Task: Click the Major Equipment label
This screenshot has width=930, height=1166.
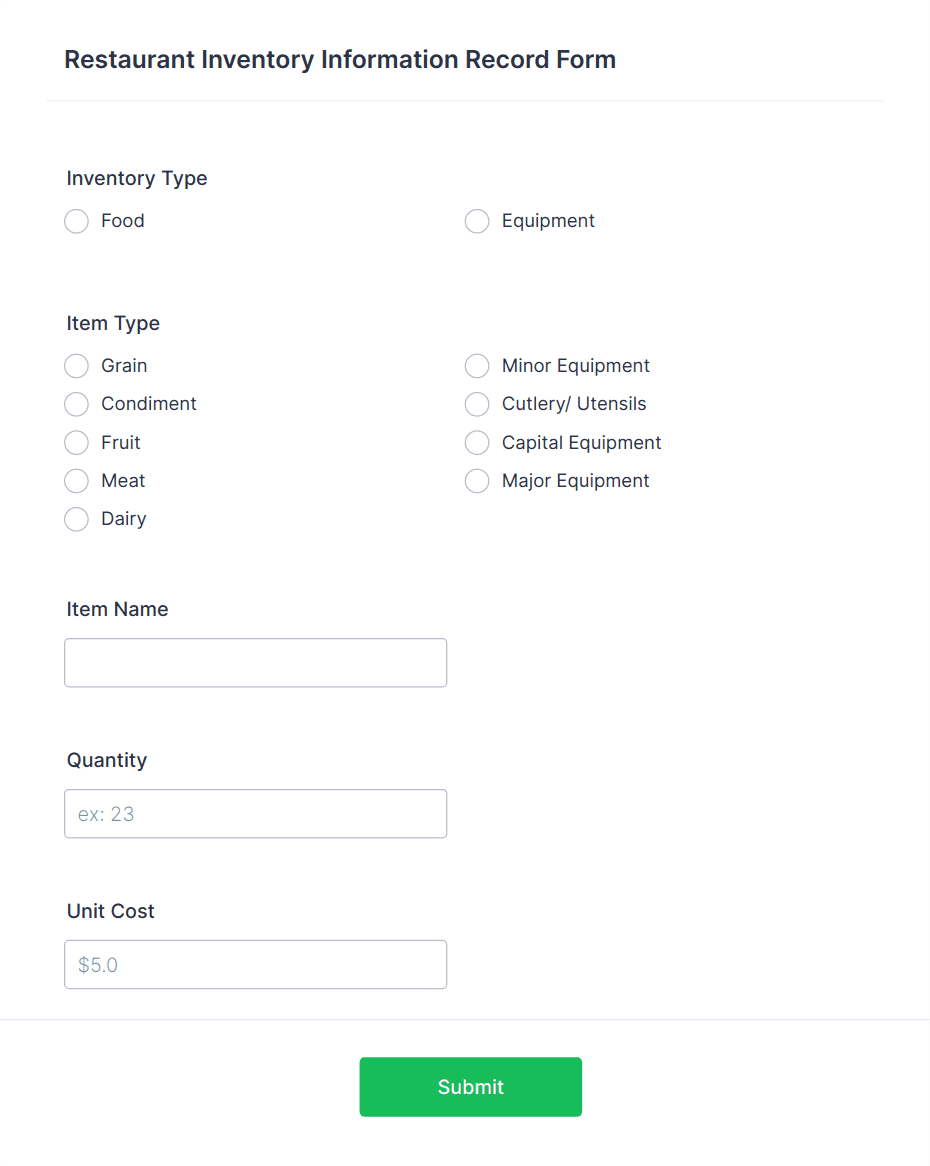Action: (x=575, y=481)
